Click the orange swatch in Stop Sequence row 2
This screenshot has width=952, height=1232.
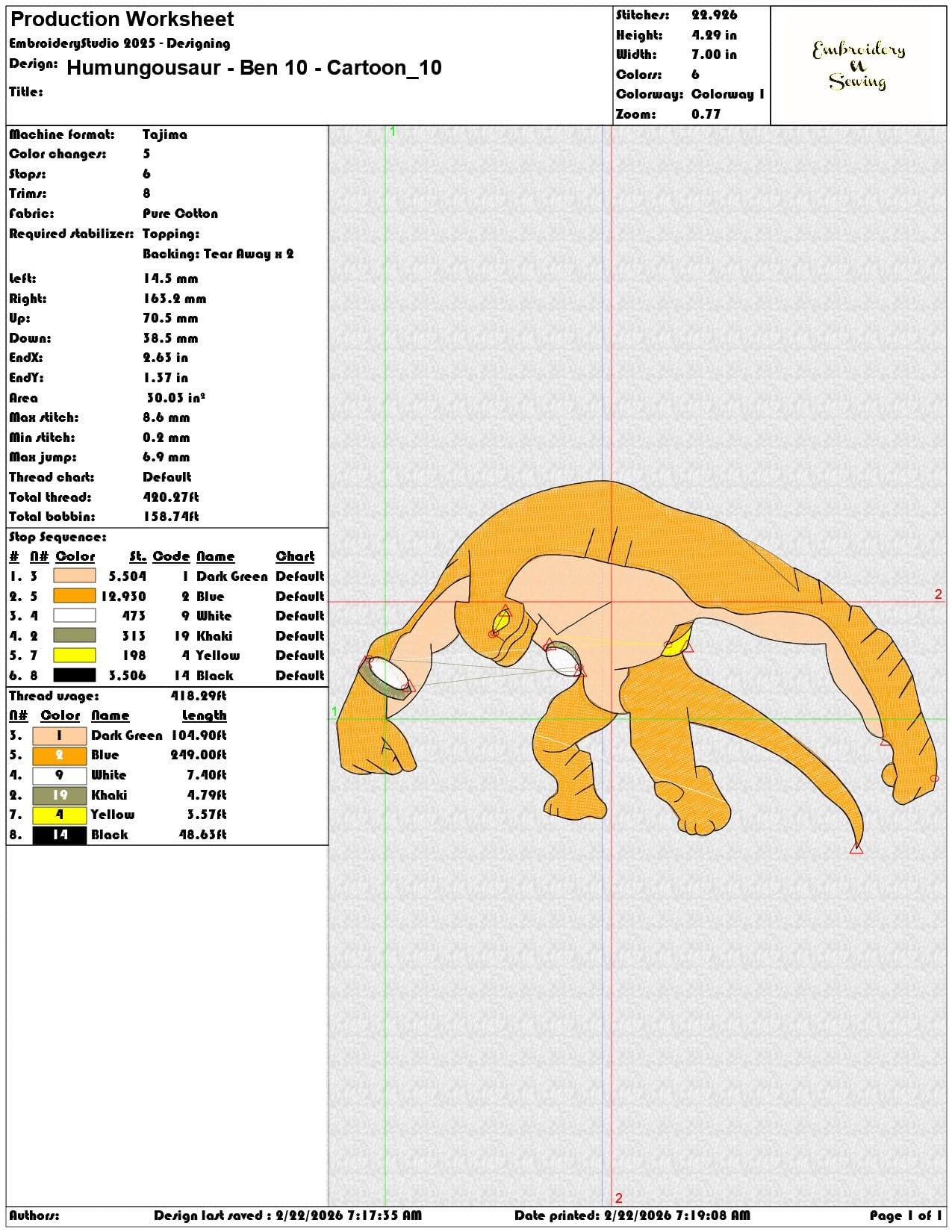[x=75, y=596]
